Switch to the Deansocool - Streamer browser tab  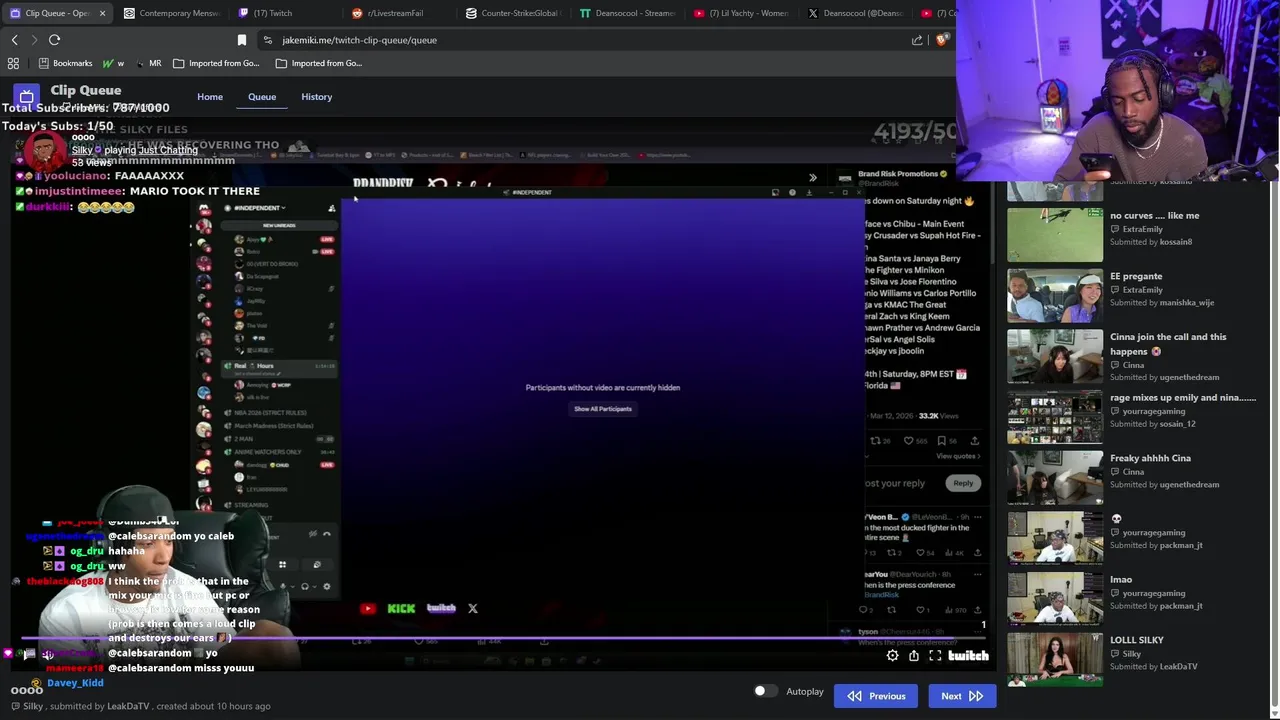(x=627, y=13)
